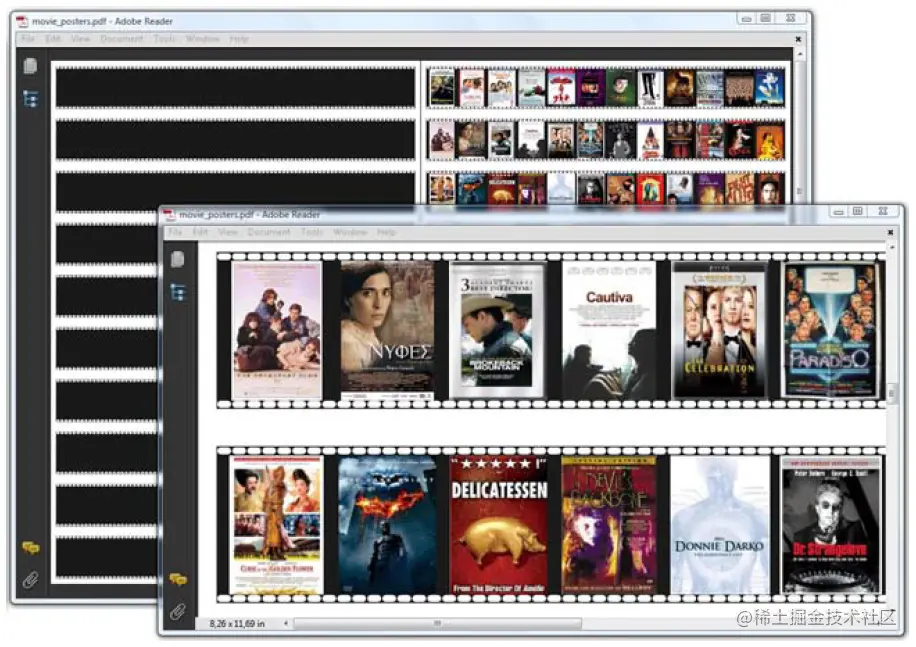Open the View menu in front window
The image size is (916, 647).
click(228, 232)
